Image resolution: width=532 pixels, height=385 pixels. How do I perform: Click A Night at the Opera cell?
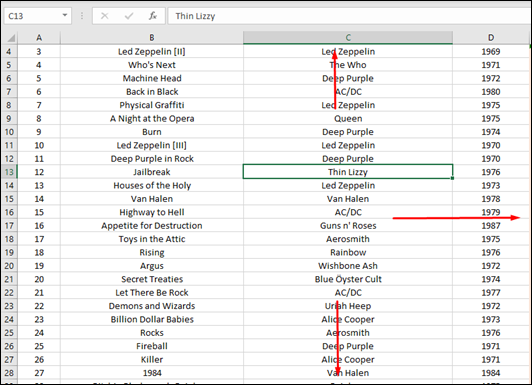coord(152,118)
